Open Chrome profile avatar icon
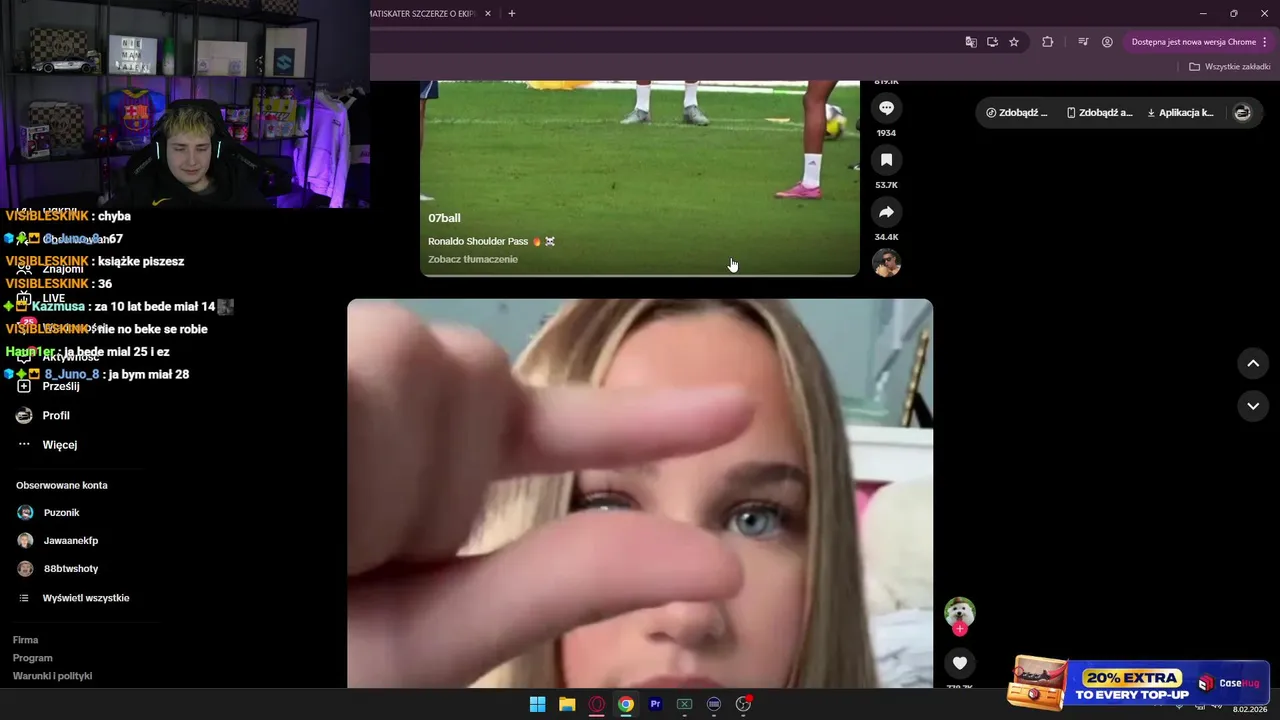Screen dimensions: 1280x720 (x=1107, y=42)
